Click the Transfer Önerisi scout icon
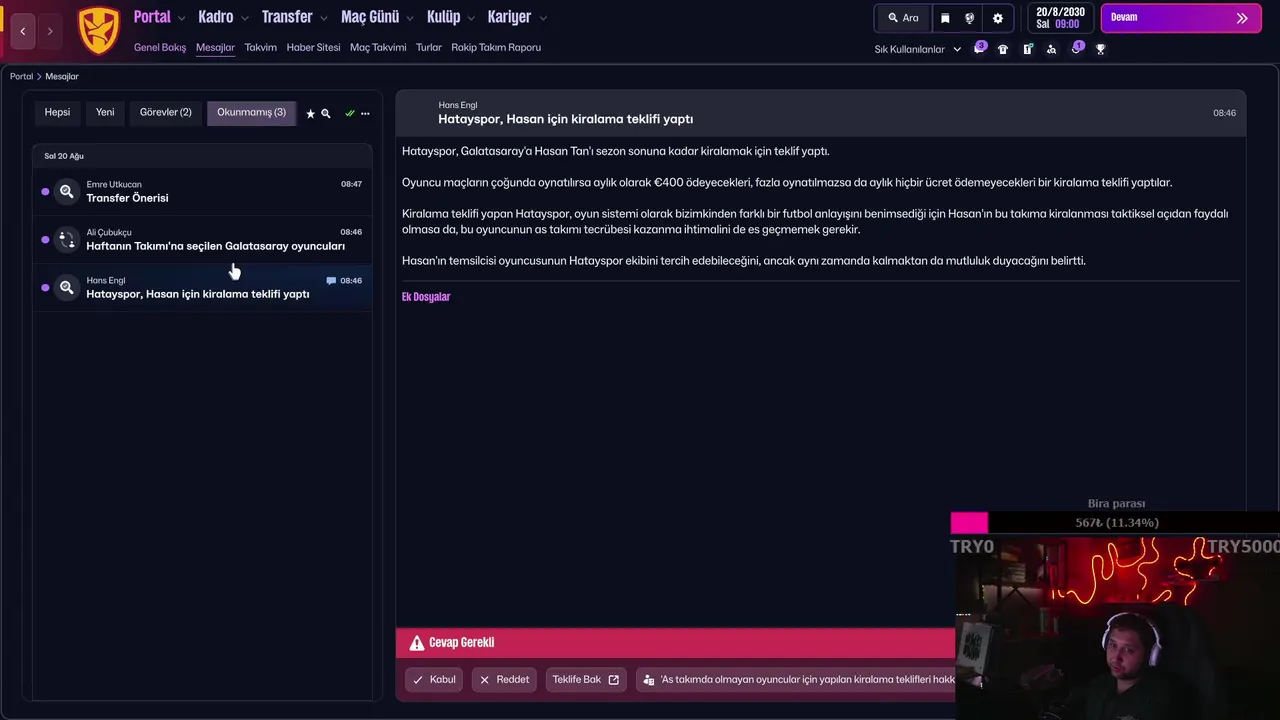This screenshot has height=720, width=1280. 66,191
